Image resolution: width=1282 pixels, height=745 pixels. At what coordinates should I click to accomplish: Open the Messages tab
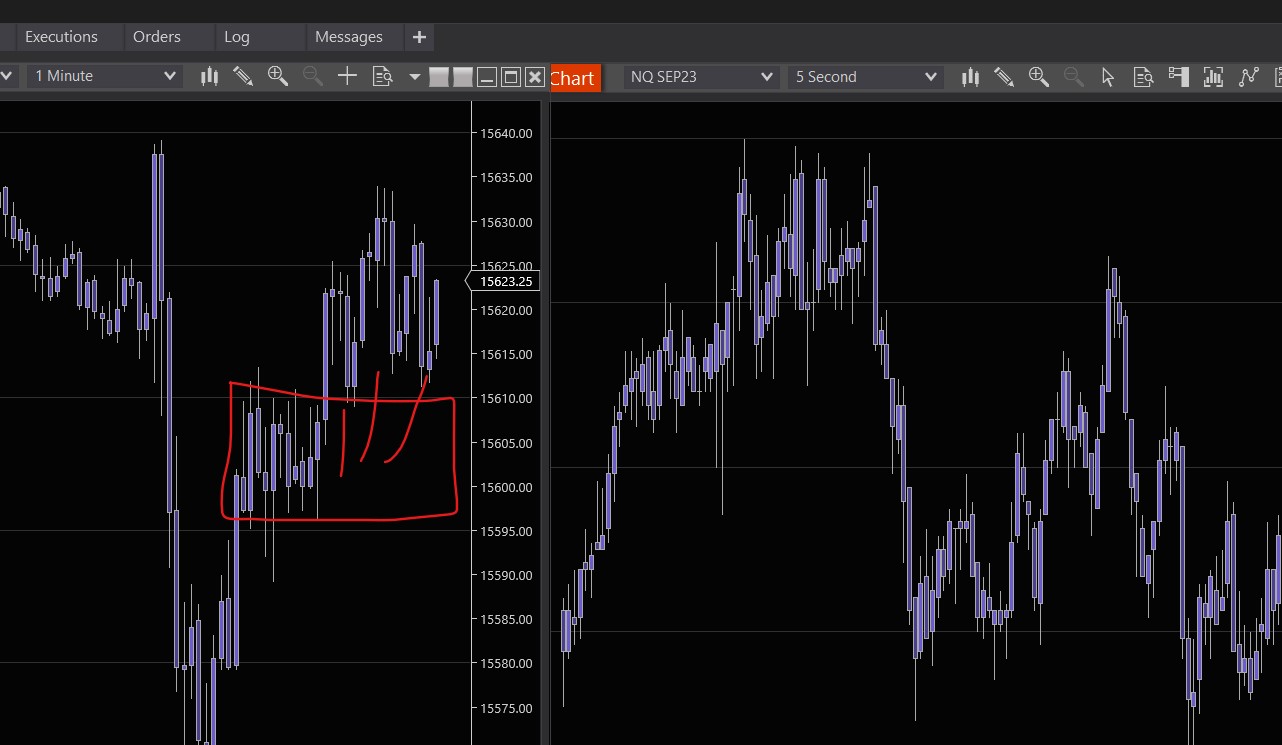click(x=349, y=37)
